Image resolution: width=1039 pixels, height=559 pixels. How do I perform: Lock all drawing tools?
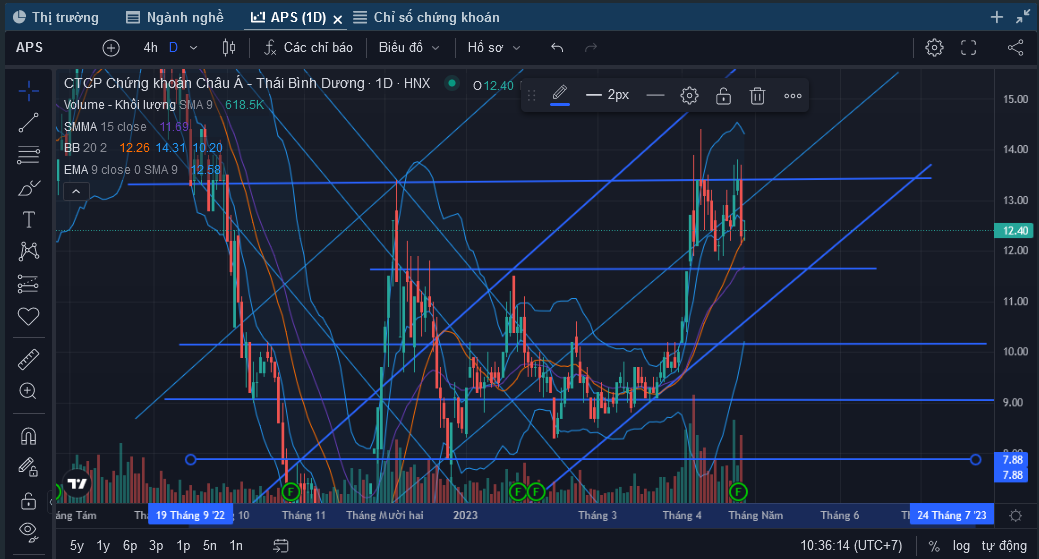(x=28, y=500)
